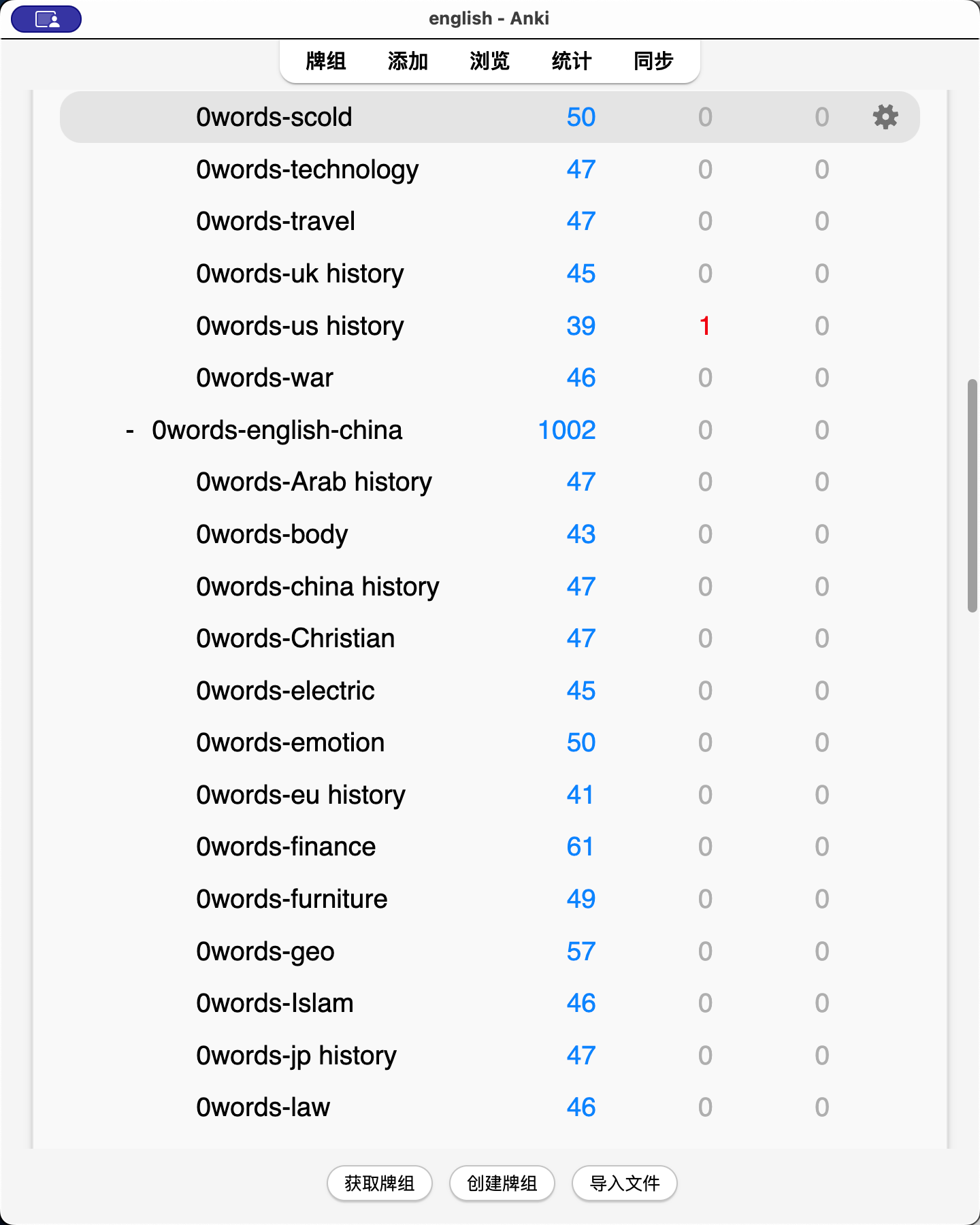
Task: Click the screen-sharing icon in title bar
Action: pos(46,19)
